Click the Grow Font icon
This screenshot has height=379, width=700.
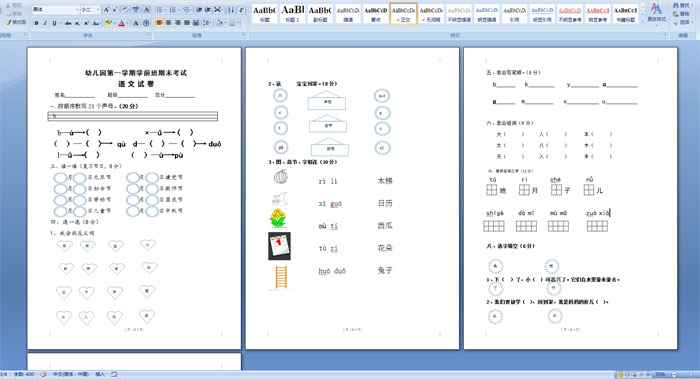click(x=106, y=10)
